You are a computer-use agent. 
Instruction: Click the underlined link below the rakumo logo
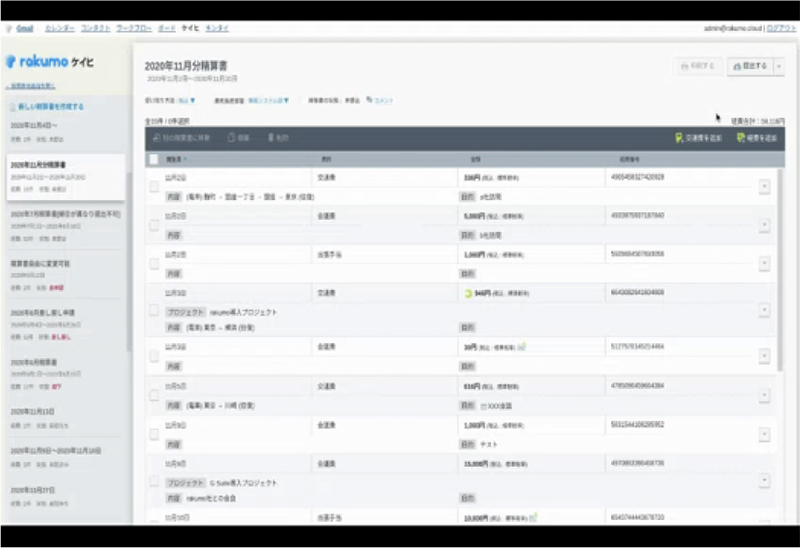coord(31,86)
